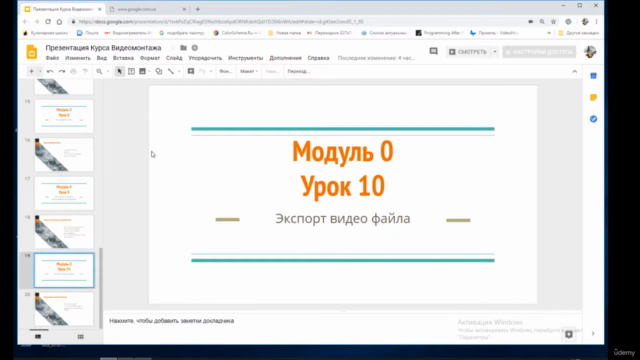This screenshot has width=640, height=360.
Task: Switch to filmstrip view at bottom
Action: coord(38,337)
